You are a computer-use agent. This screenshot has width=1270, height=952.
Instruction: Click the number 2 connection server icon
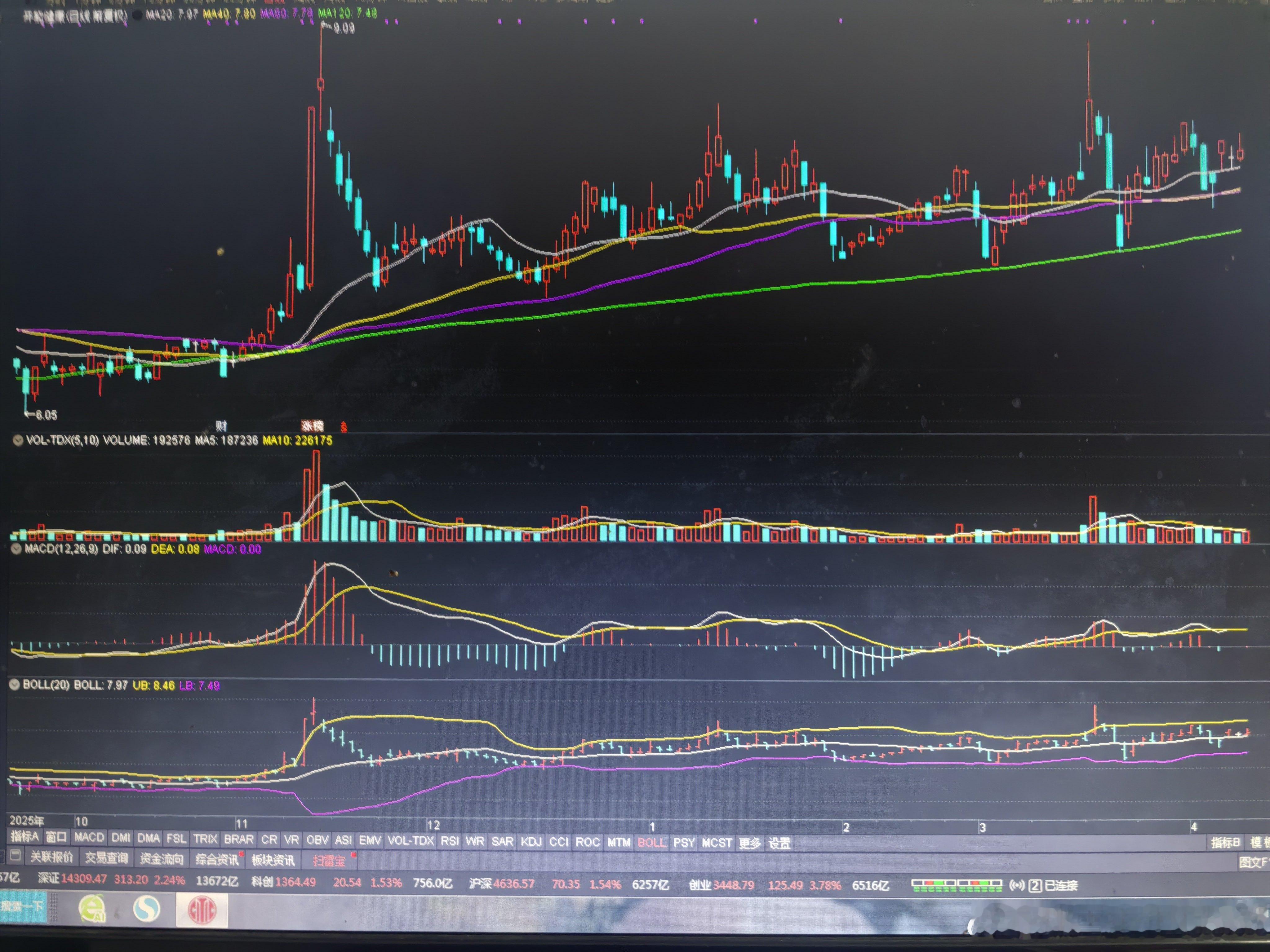click(x=1035, y=885)
